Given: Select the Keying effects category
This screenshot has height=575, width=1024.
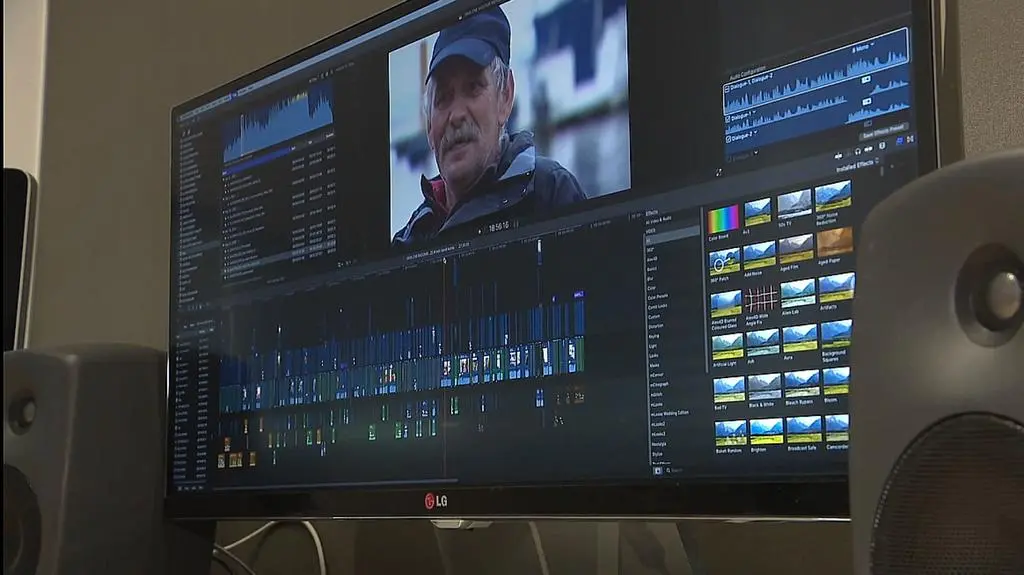Looking at the screenshot, I should click(654, 336).
